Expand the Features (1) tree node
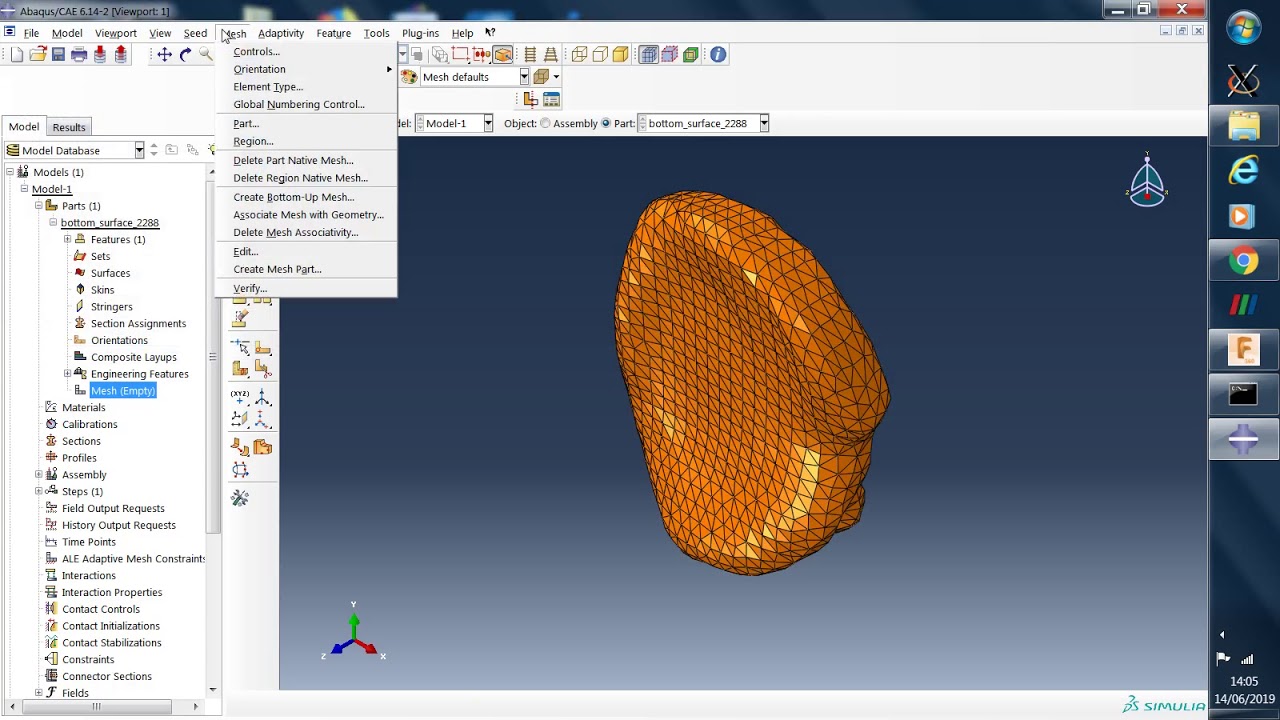This screenshot has height=720, width=1280. [x=67, y=239]
